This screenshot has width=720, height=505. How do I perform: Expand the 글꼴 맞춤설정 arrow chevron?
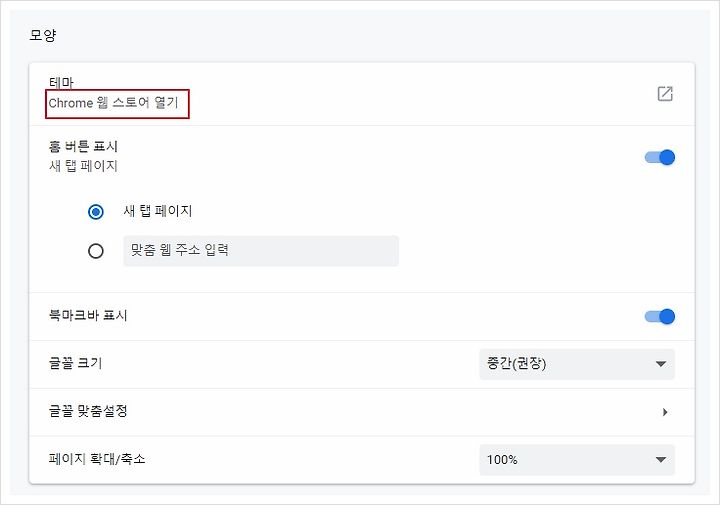pos(665,412)
